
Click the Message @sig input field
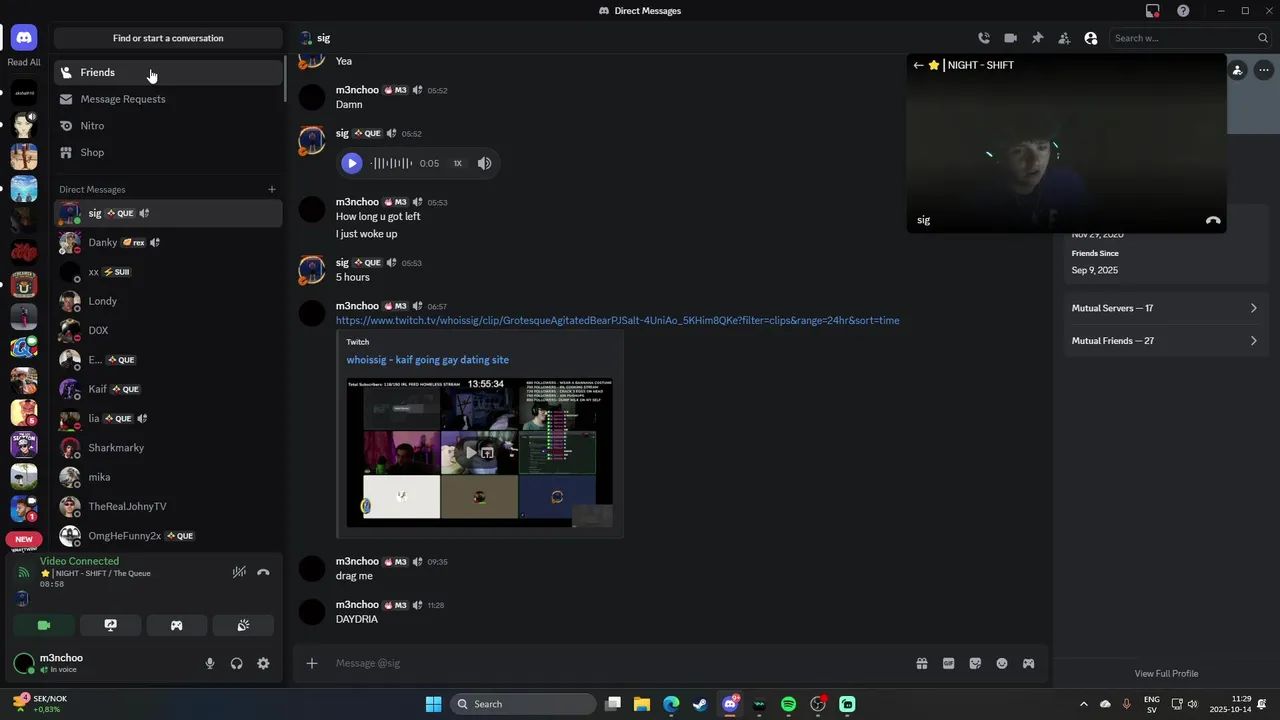618,663
